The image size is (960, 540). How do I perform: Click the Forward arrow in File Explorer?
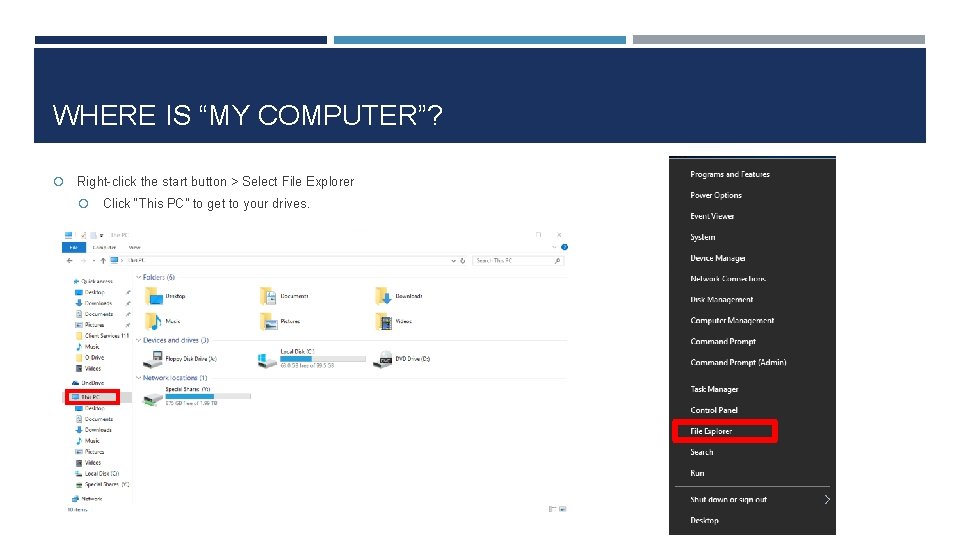coord(83,261)
